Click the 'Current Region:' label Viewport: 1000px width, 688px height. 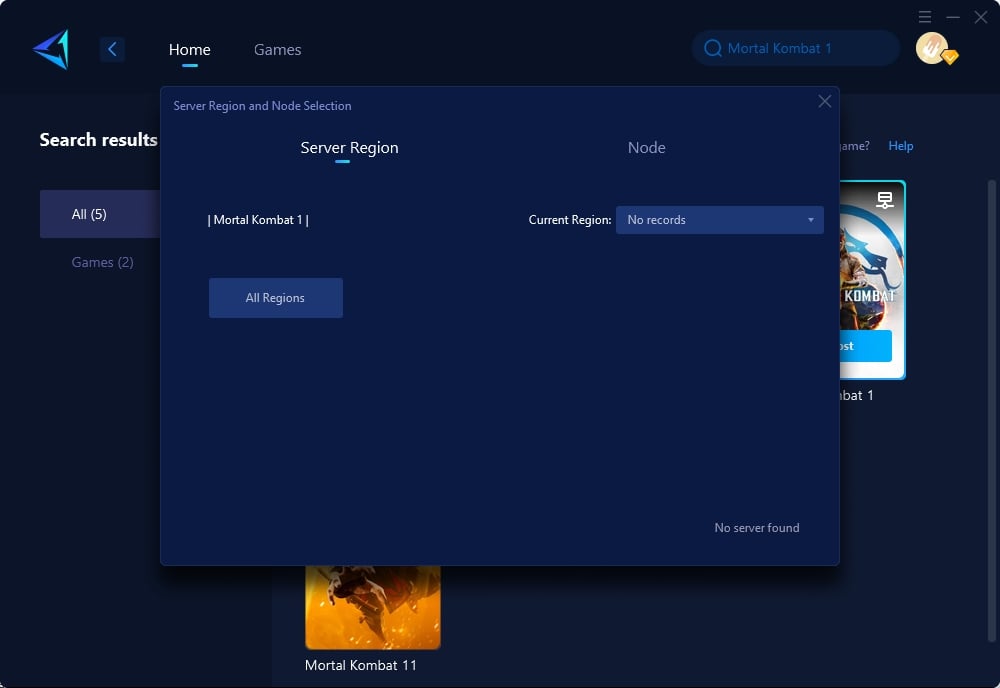(x=570, y=220)
